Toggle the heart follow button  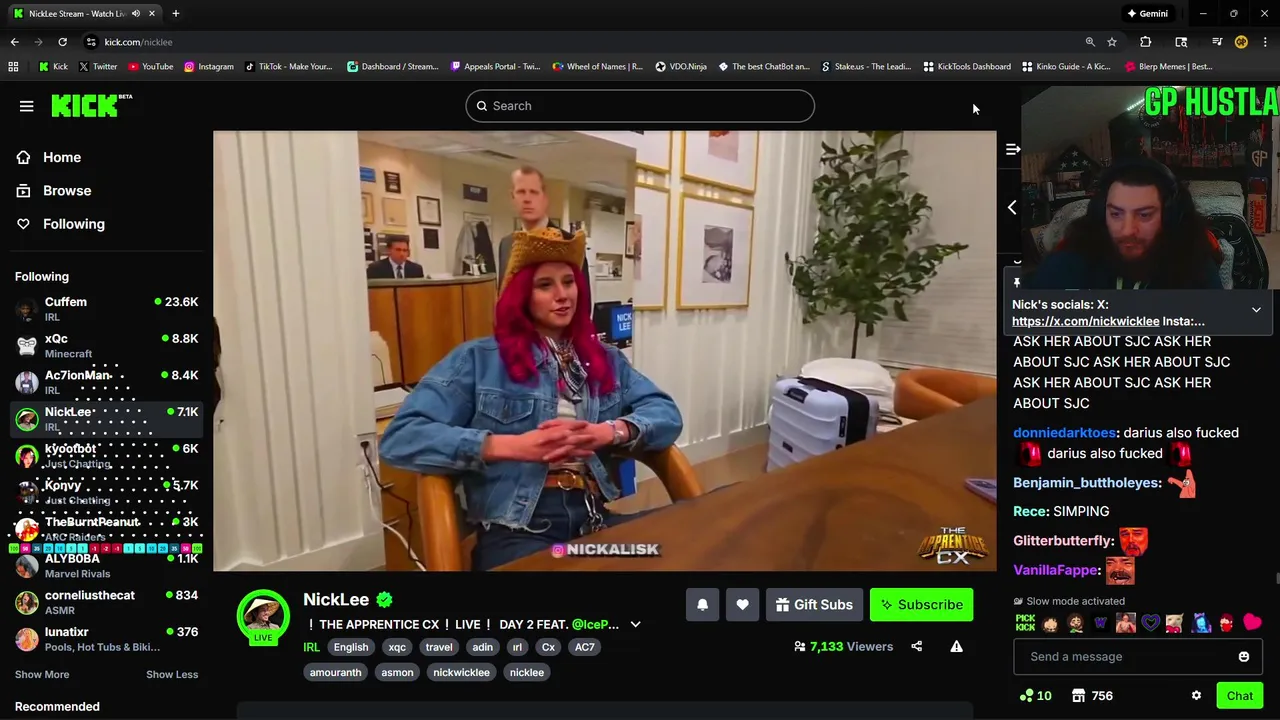[742, 605]
